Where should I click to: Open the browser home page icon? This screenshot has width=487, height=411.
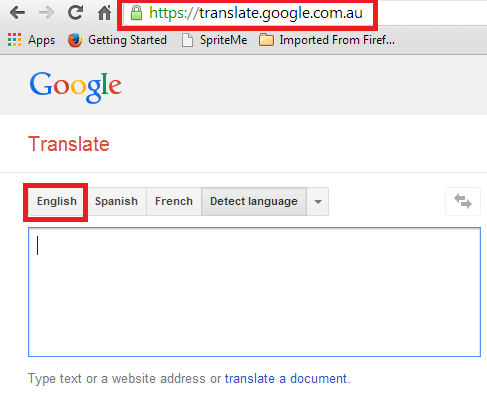pyautogui.click(x=104, y=13)
